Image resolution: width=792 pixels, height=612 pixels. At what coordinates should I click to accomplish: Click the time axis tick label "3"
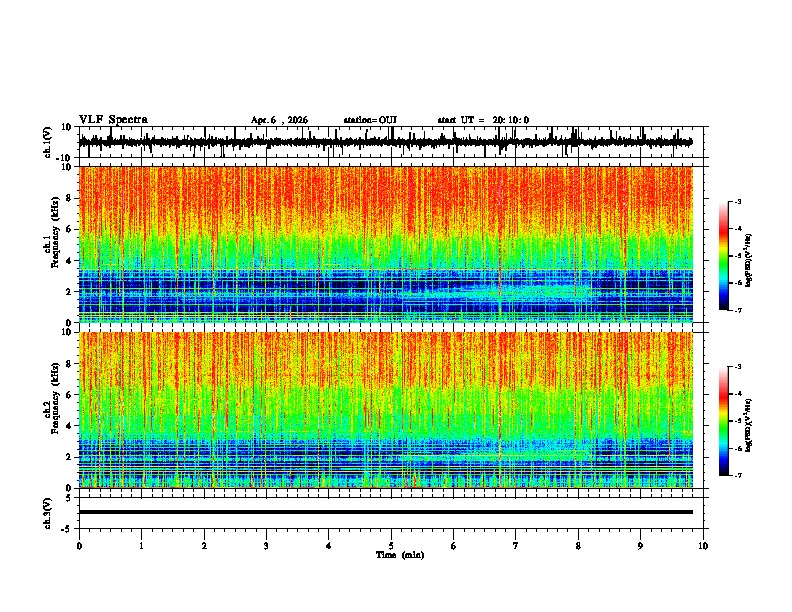click(x=266, y=546)
